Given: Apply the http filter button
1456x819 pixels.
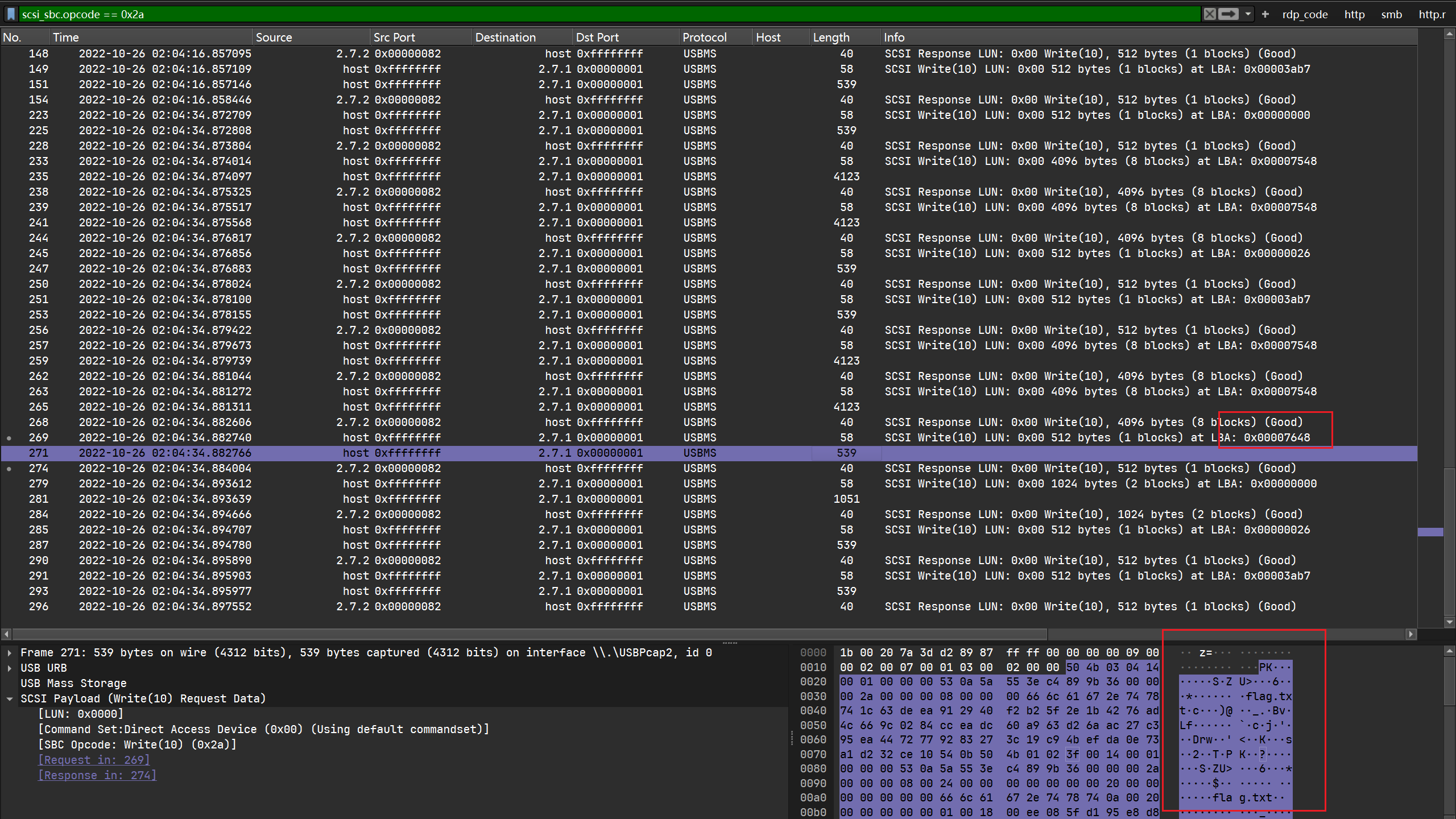Looking at the screenshot, I should point(1354,14).
